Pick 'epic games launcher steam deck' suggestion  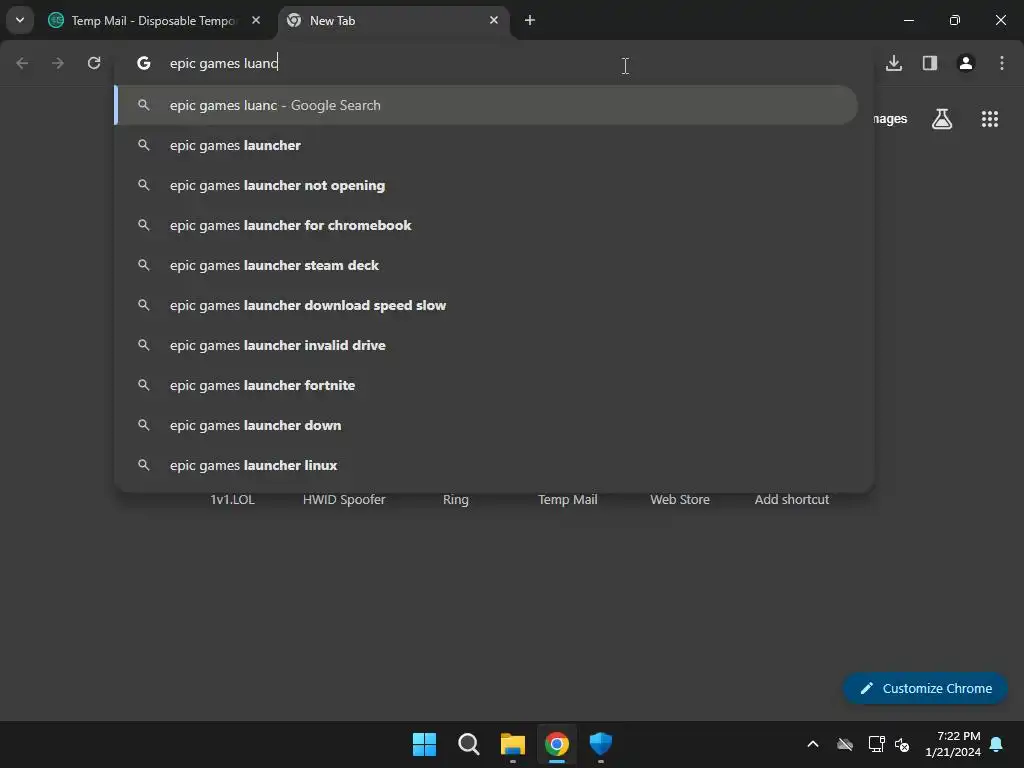point(486,265)
